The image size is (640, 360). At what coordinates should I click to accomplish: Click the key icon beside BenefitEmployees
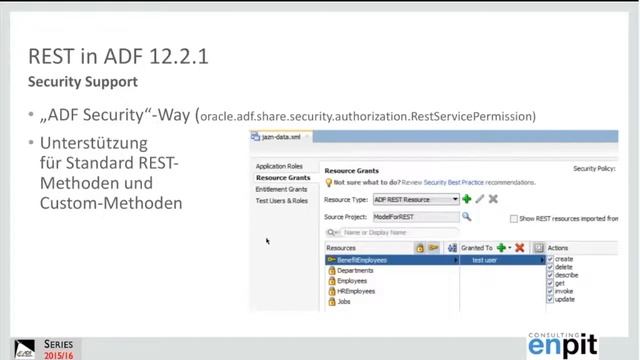(x=331, y=260)
